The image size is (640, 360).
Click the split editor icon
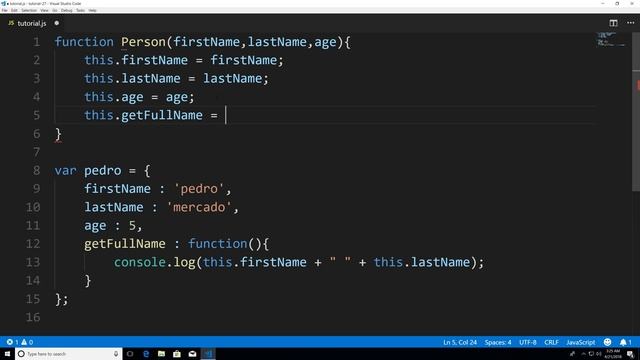[x=613, y=23]
